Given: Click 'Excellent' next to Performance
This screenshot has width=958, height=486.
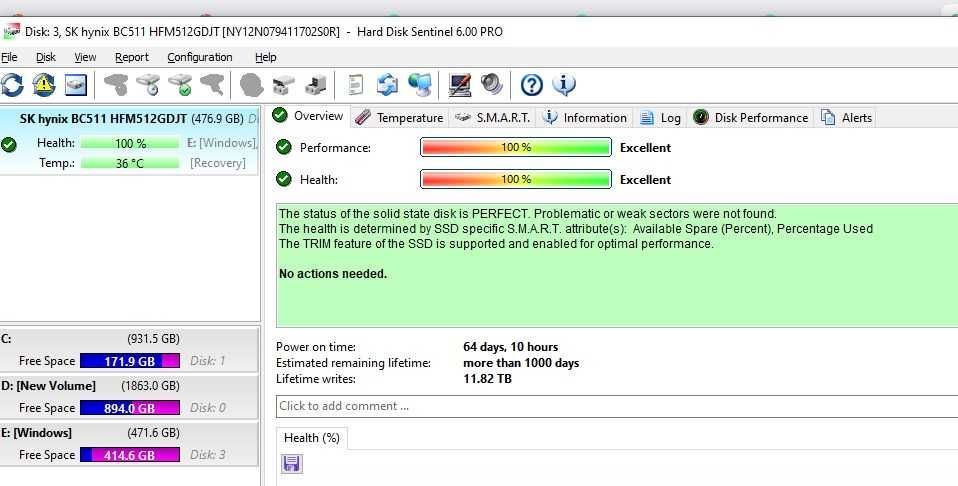Looking at the screenshot, I should click(645, 147).
